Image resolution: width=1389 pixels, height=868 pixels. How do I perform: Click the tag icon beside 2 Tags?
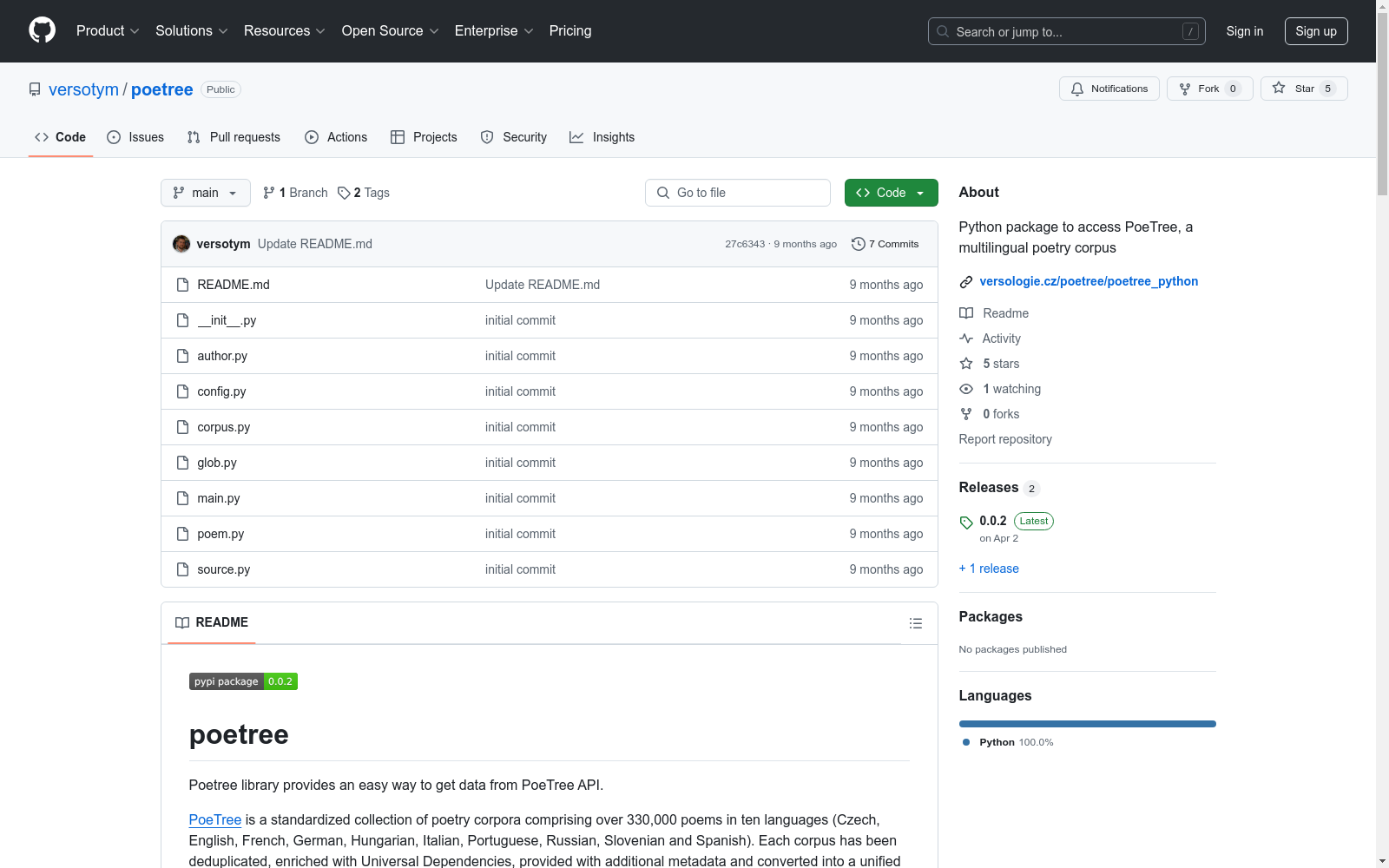click(344, 193)
